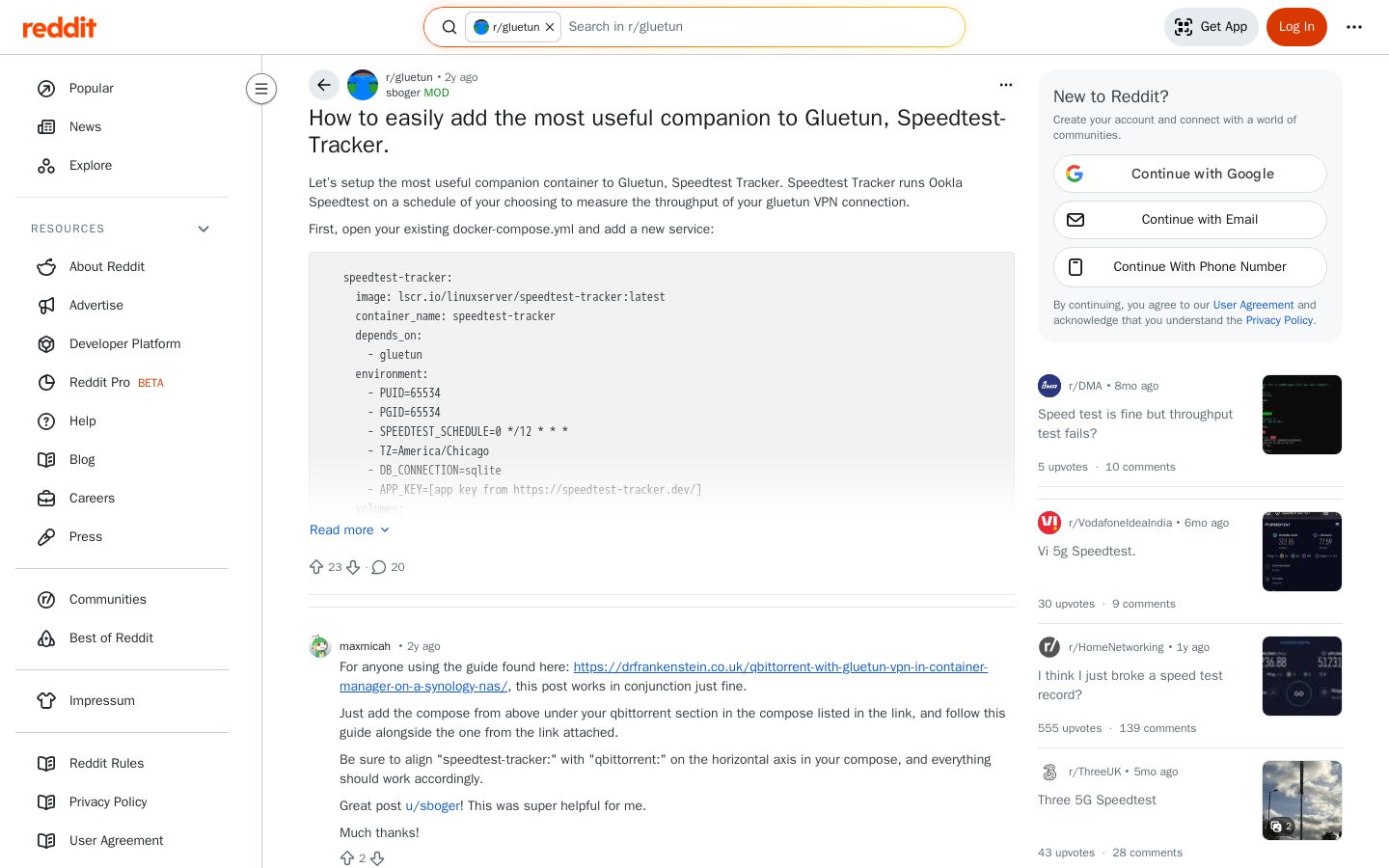Collapse the left navigation sidebar
1389x868 pixels.
[x=261, y=89]
